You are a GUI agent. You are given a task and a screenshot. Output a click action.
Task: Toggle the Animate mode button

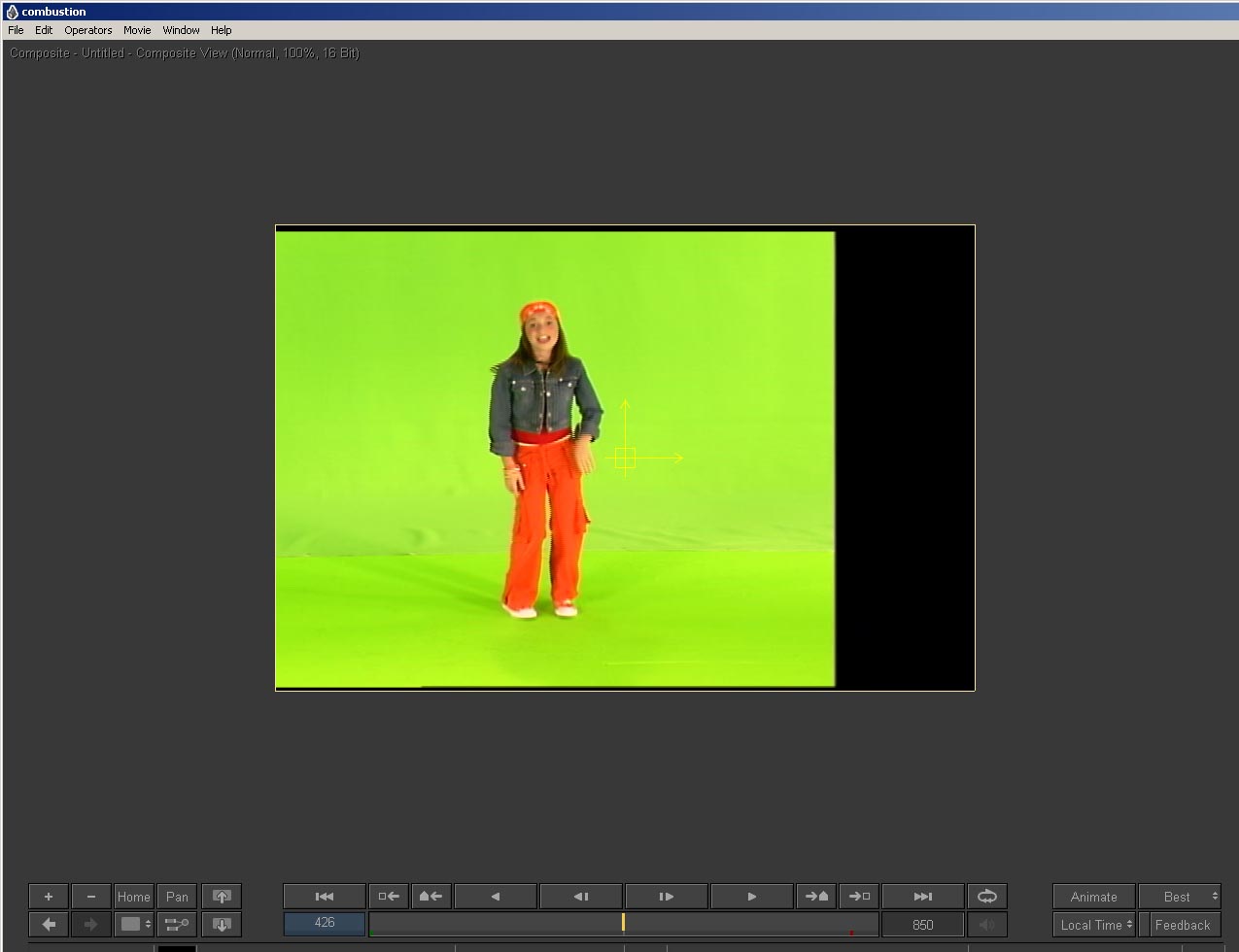click(1093, 897)
